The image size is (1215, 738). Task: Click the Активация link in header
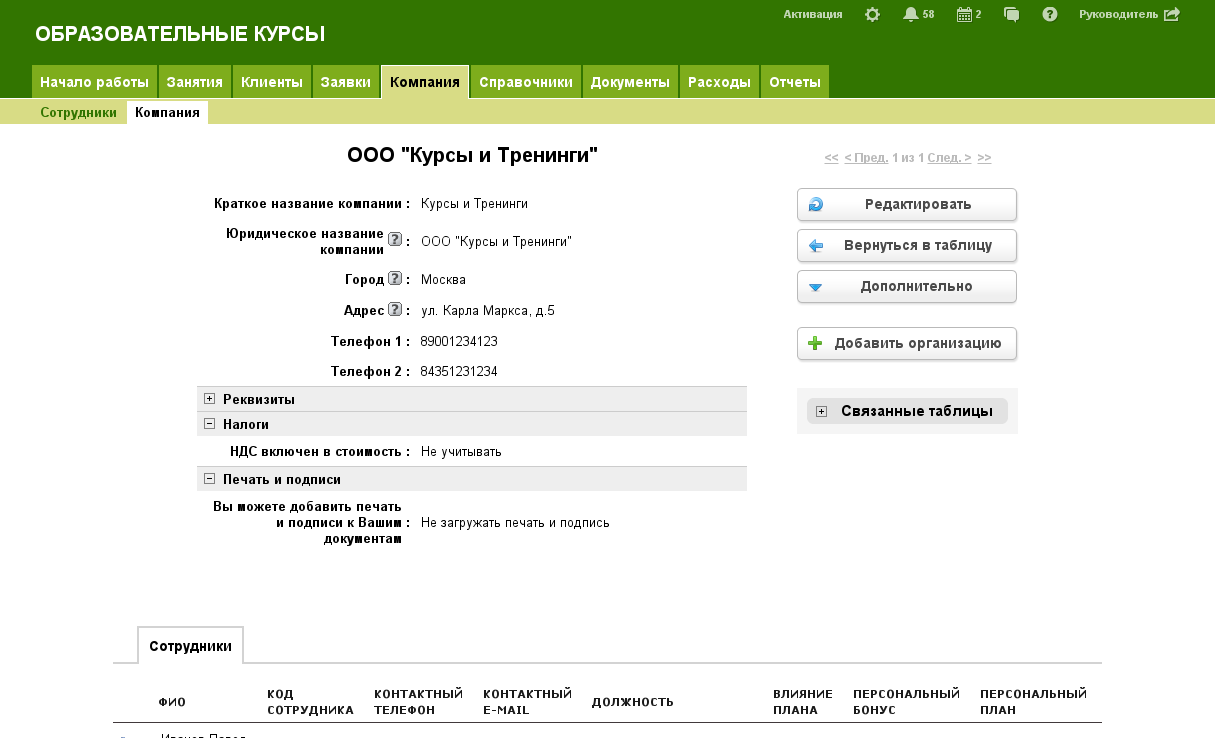[812, 14]
